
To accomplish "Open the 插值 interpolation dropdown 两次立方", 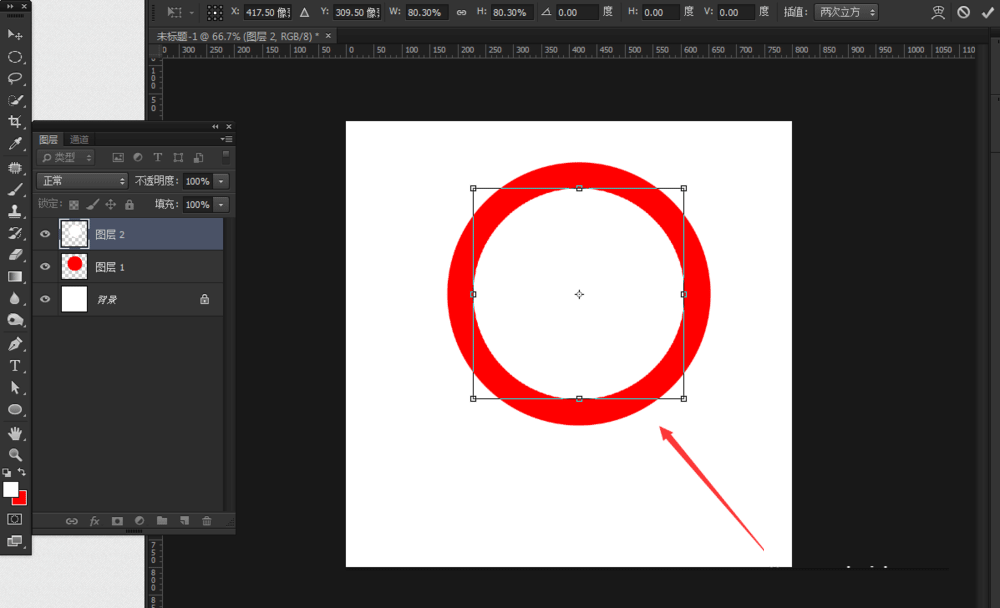I will (x=846, y=12).
